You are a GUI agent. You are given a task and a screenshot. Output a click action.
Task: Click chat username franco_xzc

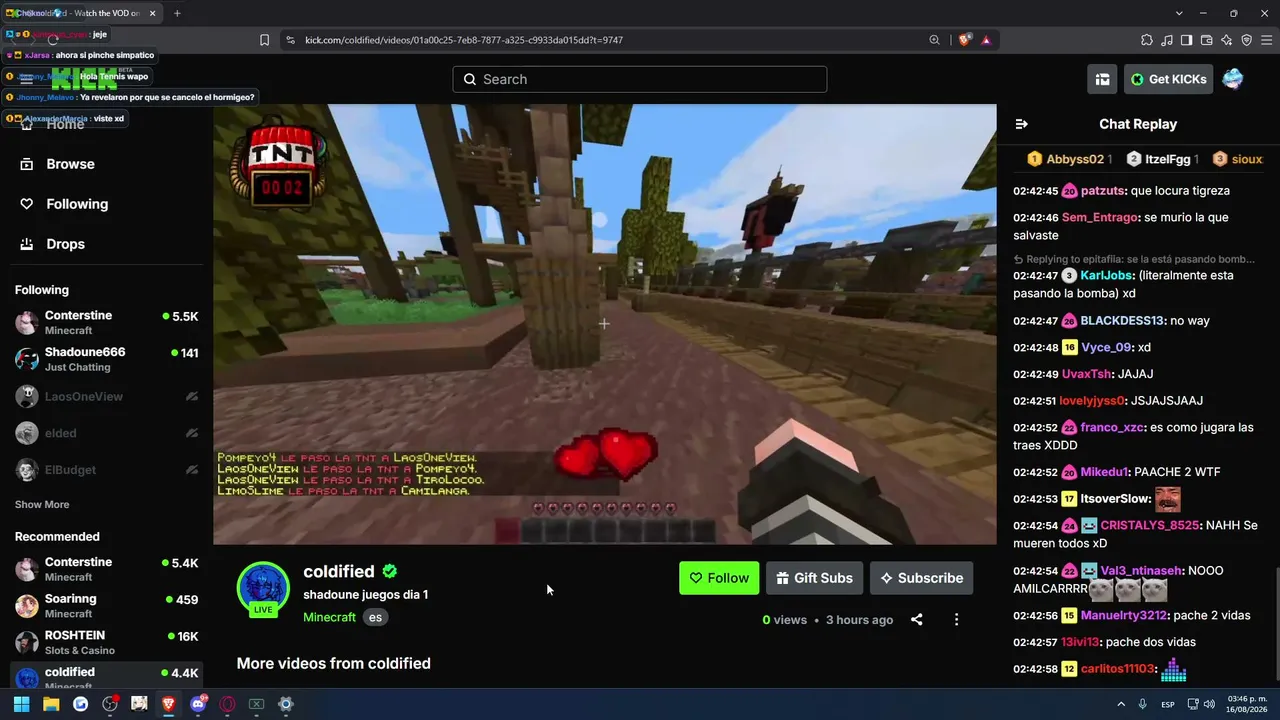(1112, 427)
